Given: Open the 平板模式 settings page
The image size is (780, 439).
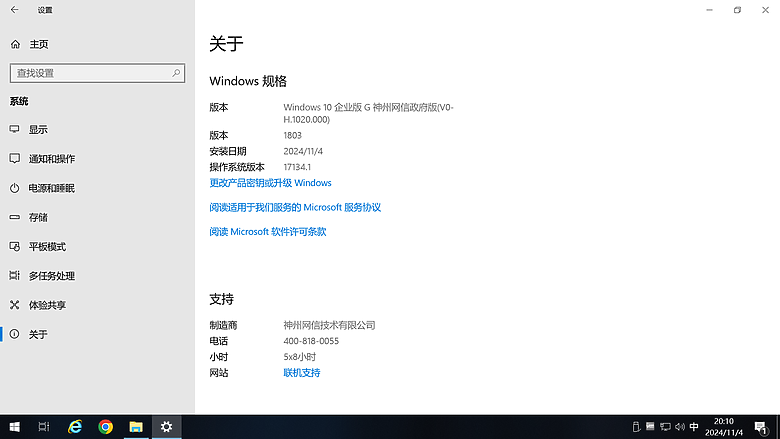Looking at the screenshot, I should pyautogui.click(x=98, y=247).
